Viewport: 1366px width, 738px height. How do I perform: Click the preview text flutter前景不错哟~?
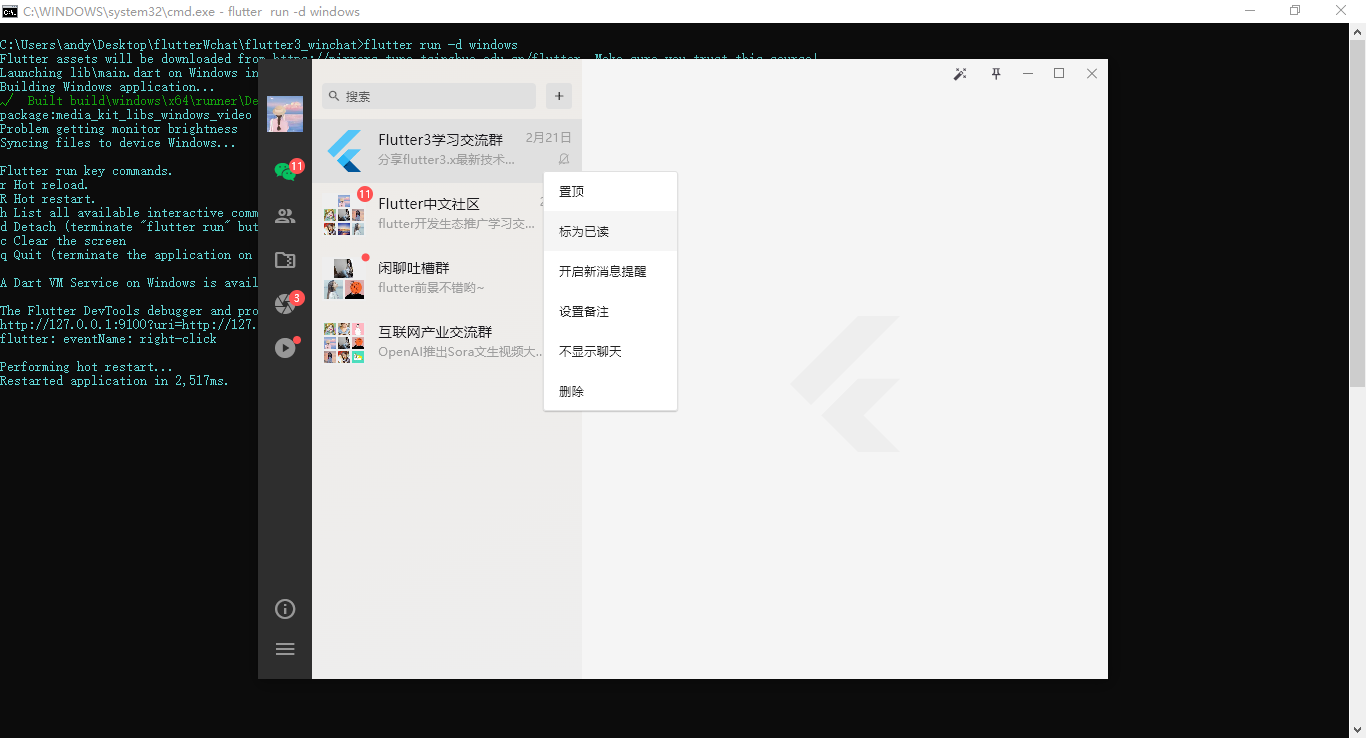tap(431, 288)
